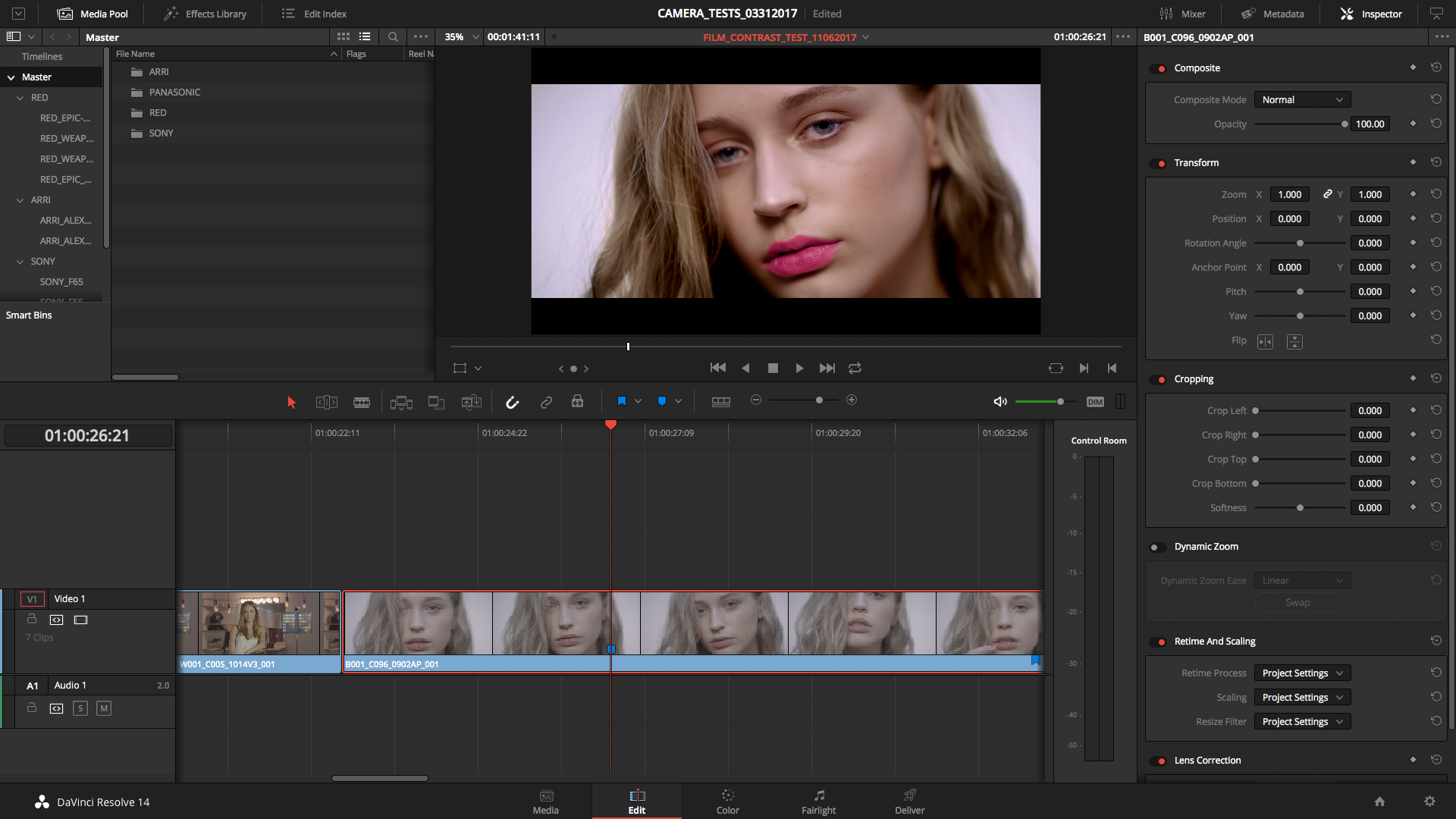Viewport: 1456px width, 819px height.
Task: Go to first frame in viewer
Action: pos(717,368)
